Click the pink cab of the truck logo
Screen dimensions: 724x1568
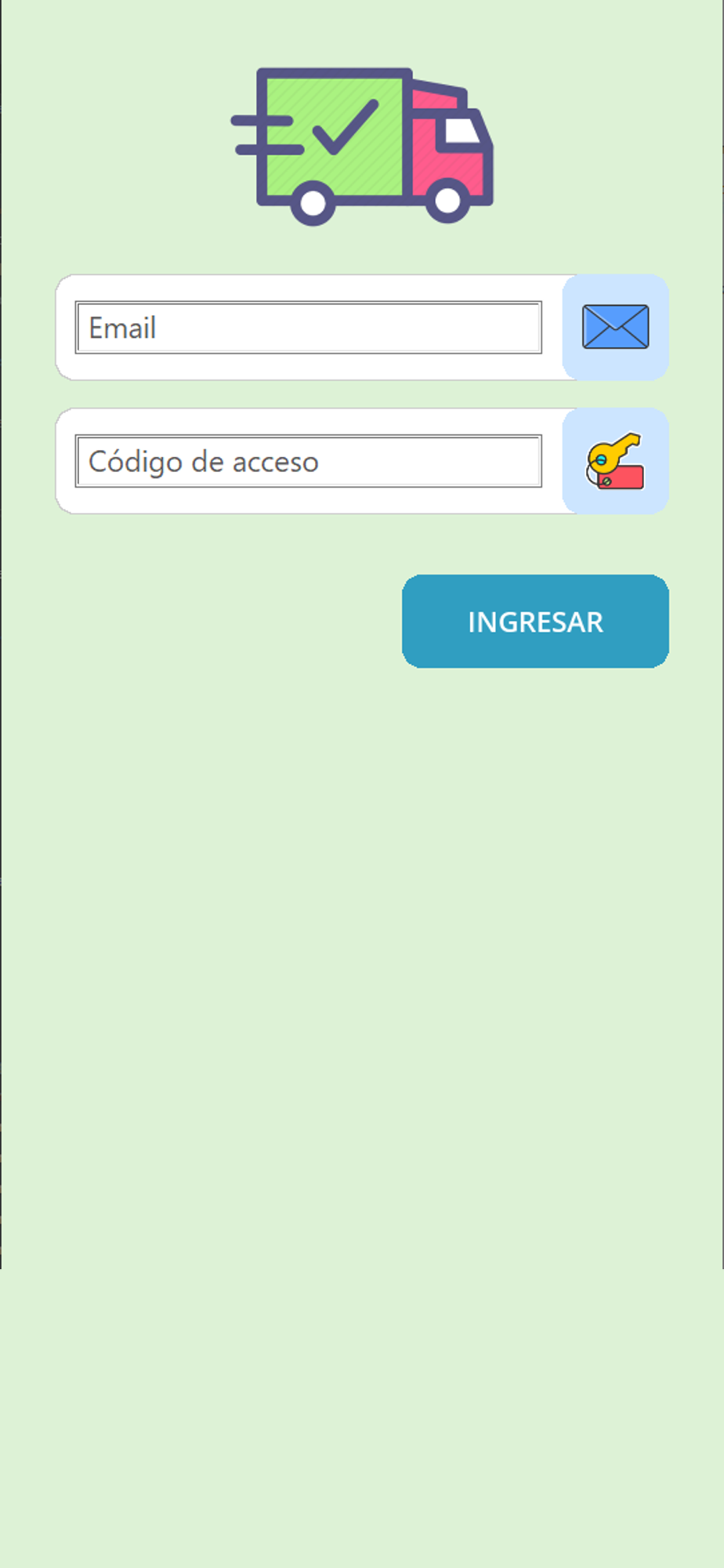coord(451,145)
